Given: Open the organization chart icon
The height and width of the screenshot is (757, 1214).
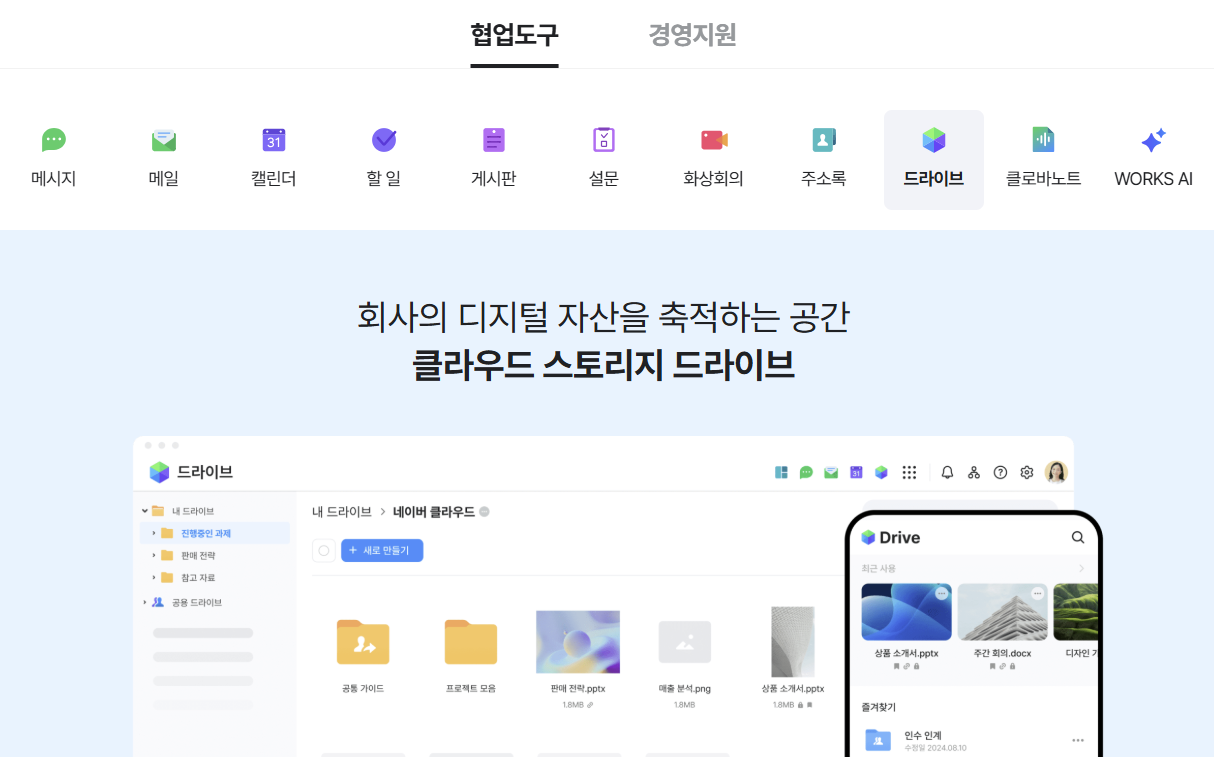Looking at the screenshot, I should click(973, 472).
